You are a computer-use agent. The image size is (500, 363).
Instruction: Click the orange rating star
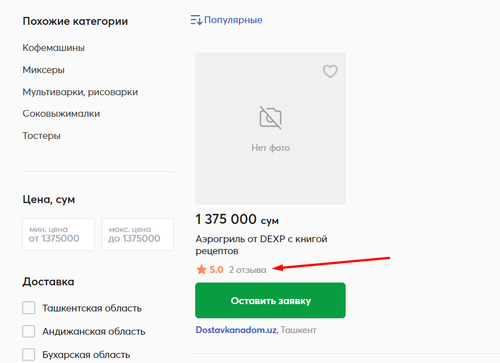click(x=201, y=269)
